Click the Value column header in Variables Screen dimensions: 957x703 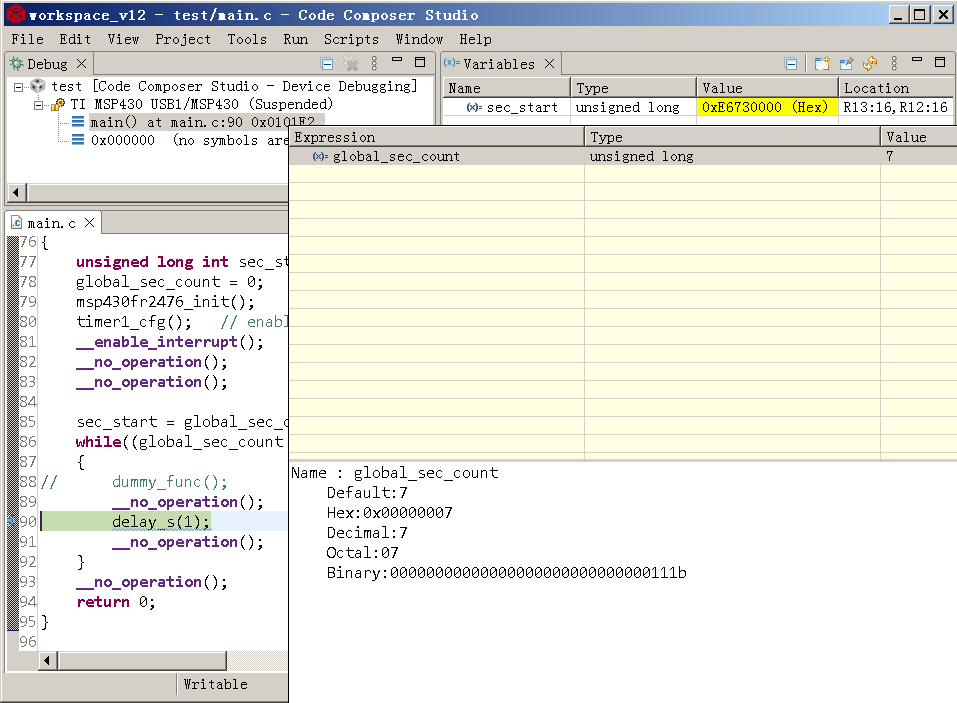coord(766,88)
